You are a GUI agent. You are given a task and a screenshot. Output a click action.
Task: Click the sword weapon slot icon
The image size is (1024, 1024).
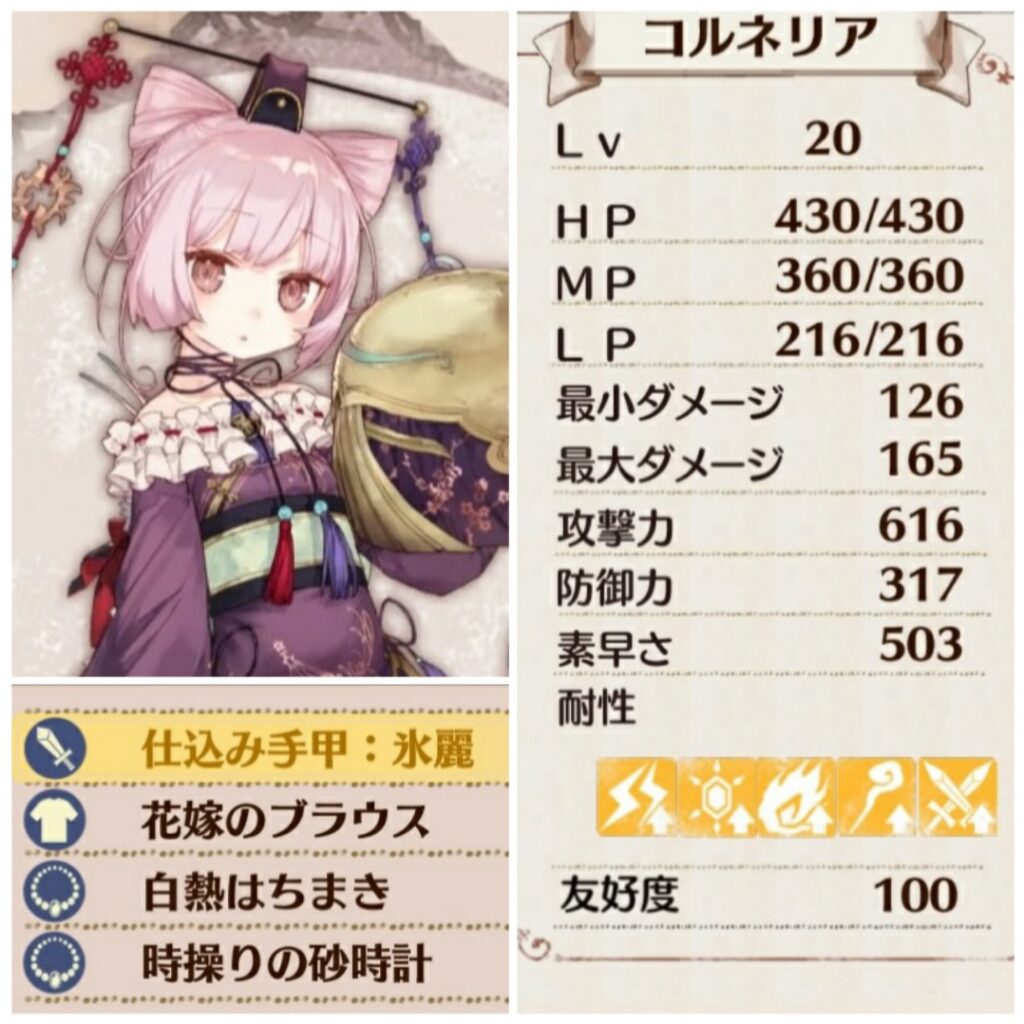55,748
